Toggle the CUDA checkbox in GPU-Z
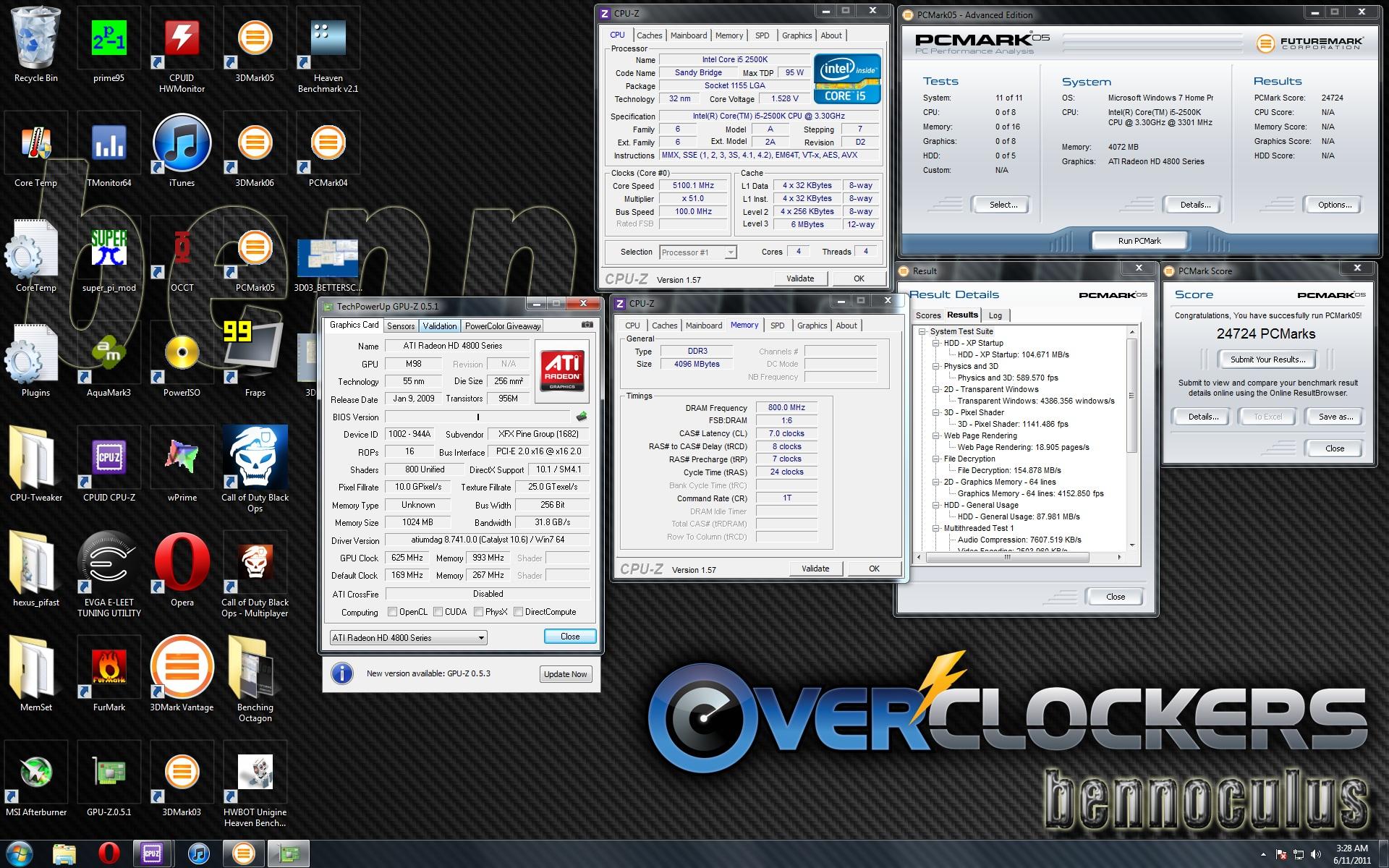The image size is (1389, 868). pyautogui.click(x=438, y=612)
